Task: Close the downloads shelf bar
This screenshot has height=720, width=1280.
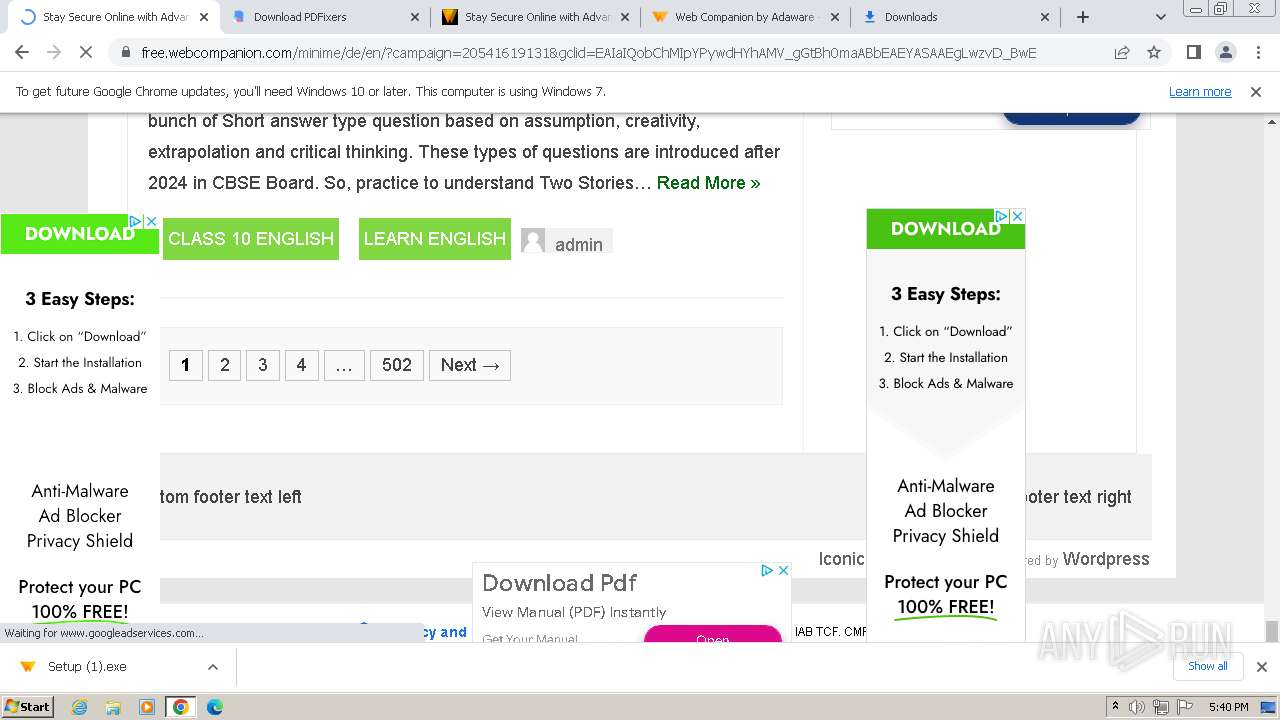Action: point(1261,667)
